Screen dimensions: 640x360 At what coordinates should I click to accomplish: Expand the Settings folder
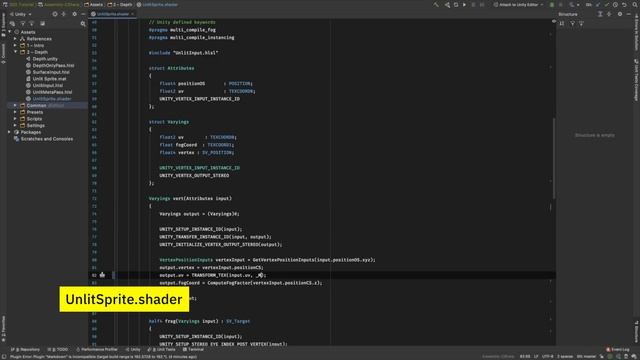tap(16, 125)
